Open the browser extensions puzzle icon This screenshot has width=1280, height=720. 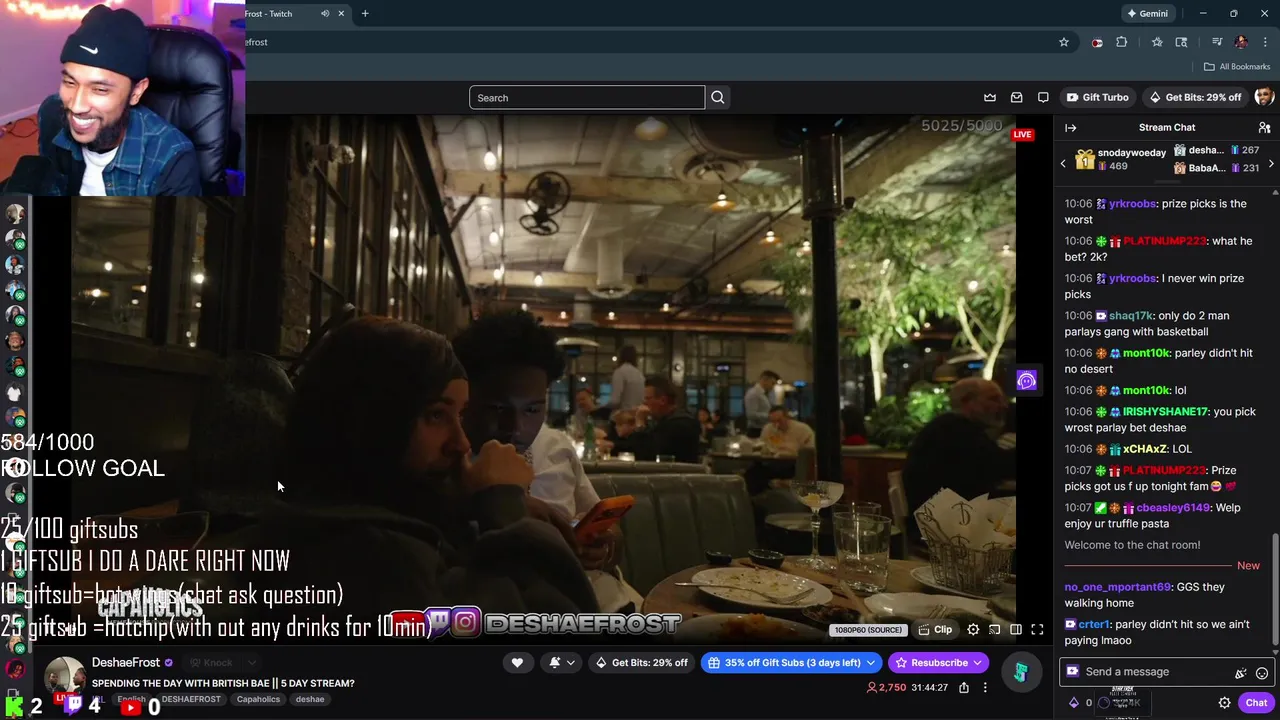click(1121, 42)
